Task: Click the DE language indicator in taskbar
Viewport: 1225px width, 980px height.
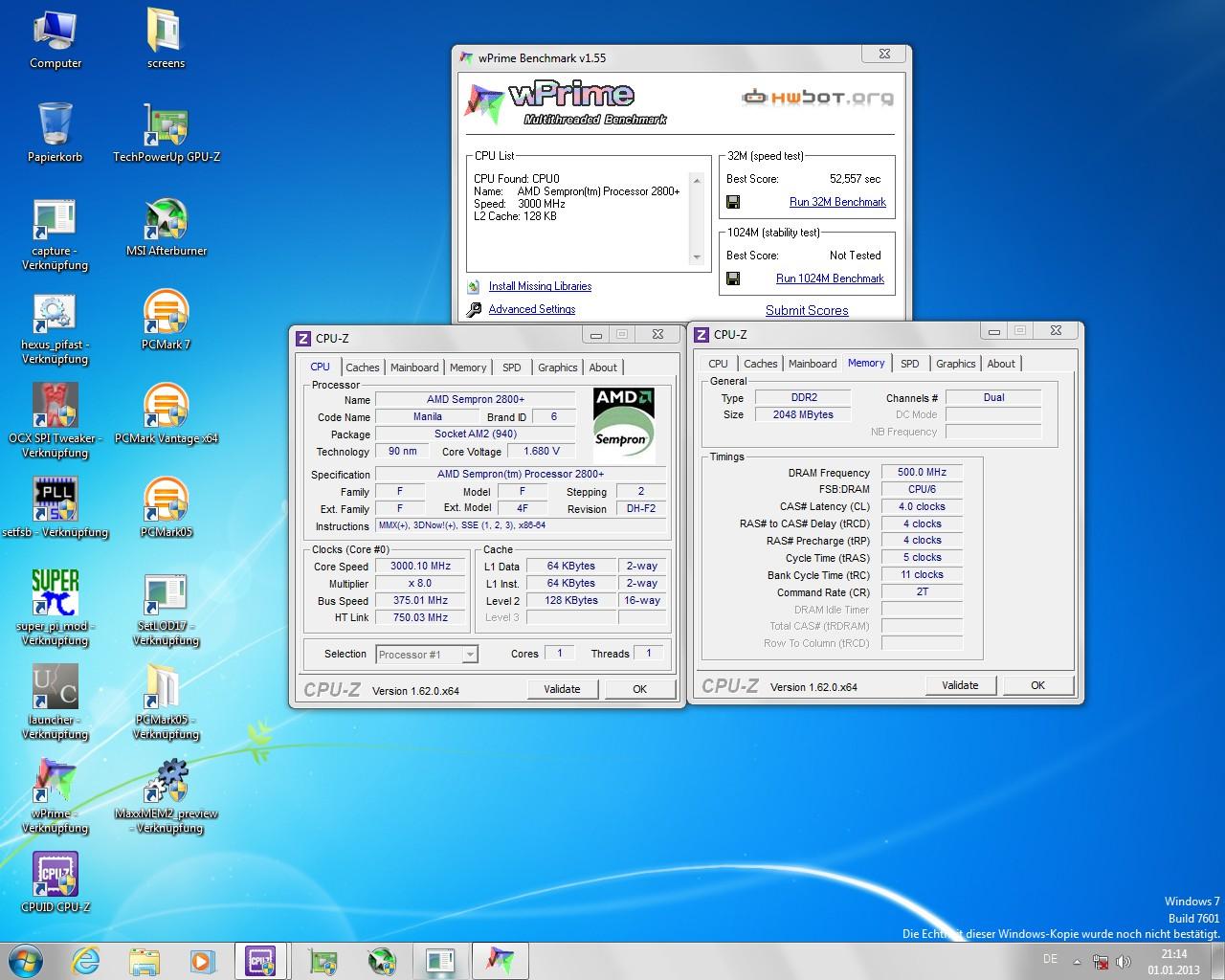Action: (x=1050, y=959)
